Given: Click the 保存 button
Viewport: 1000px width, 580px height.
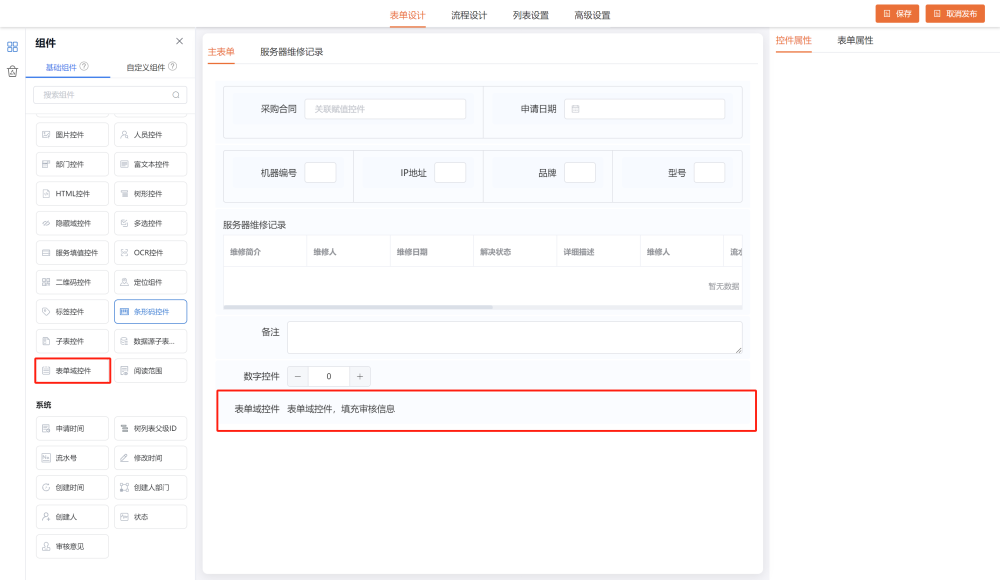Looking at the screenshot, I should click(897, 13).
